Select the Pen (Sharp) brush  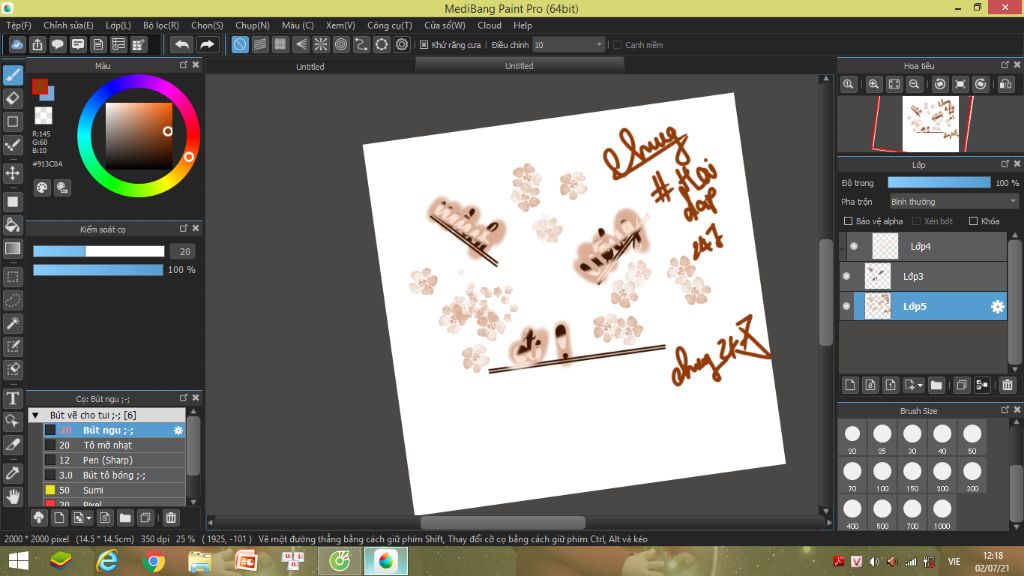pos(114,460)
